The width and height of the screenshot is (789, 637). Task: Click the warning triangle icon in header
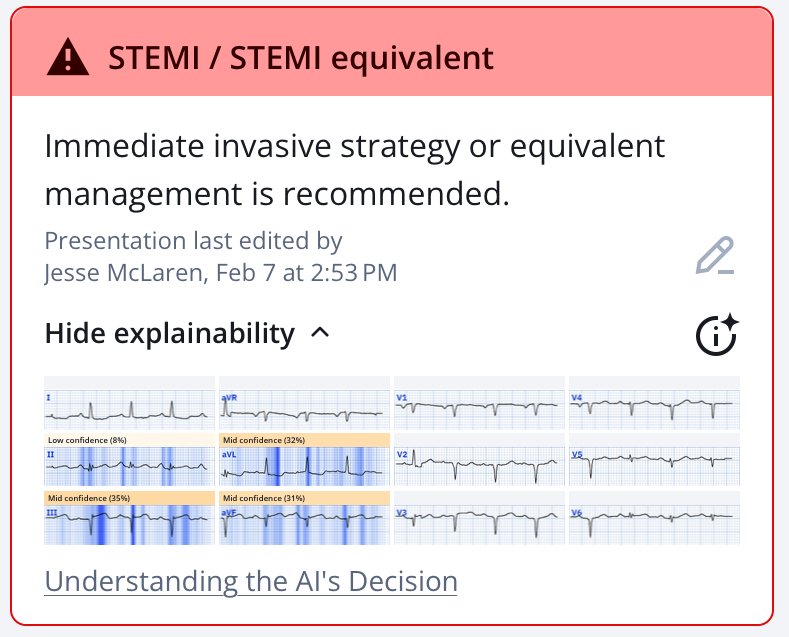tap(68, 58)
